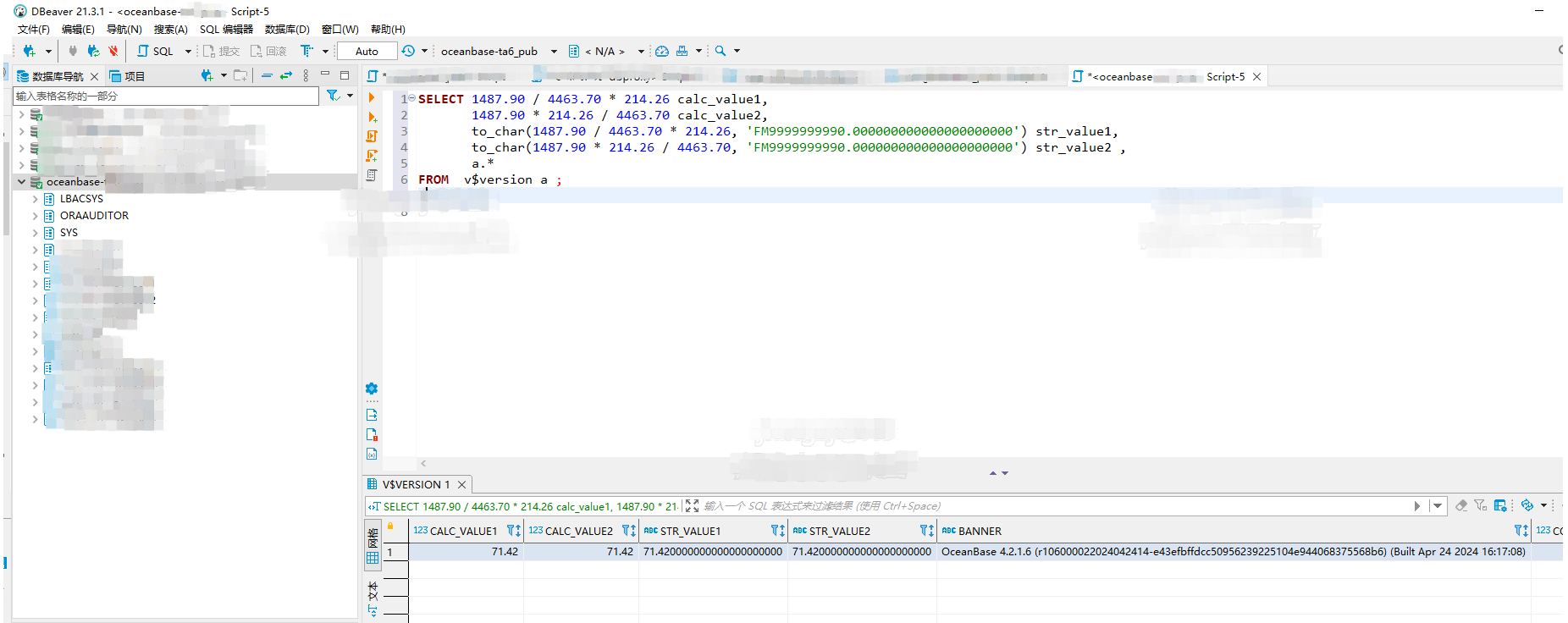1568x623 pixels.
Task: Open the search icon dropdown arrow
Action: tap(737, 51)
